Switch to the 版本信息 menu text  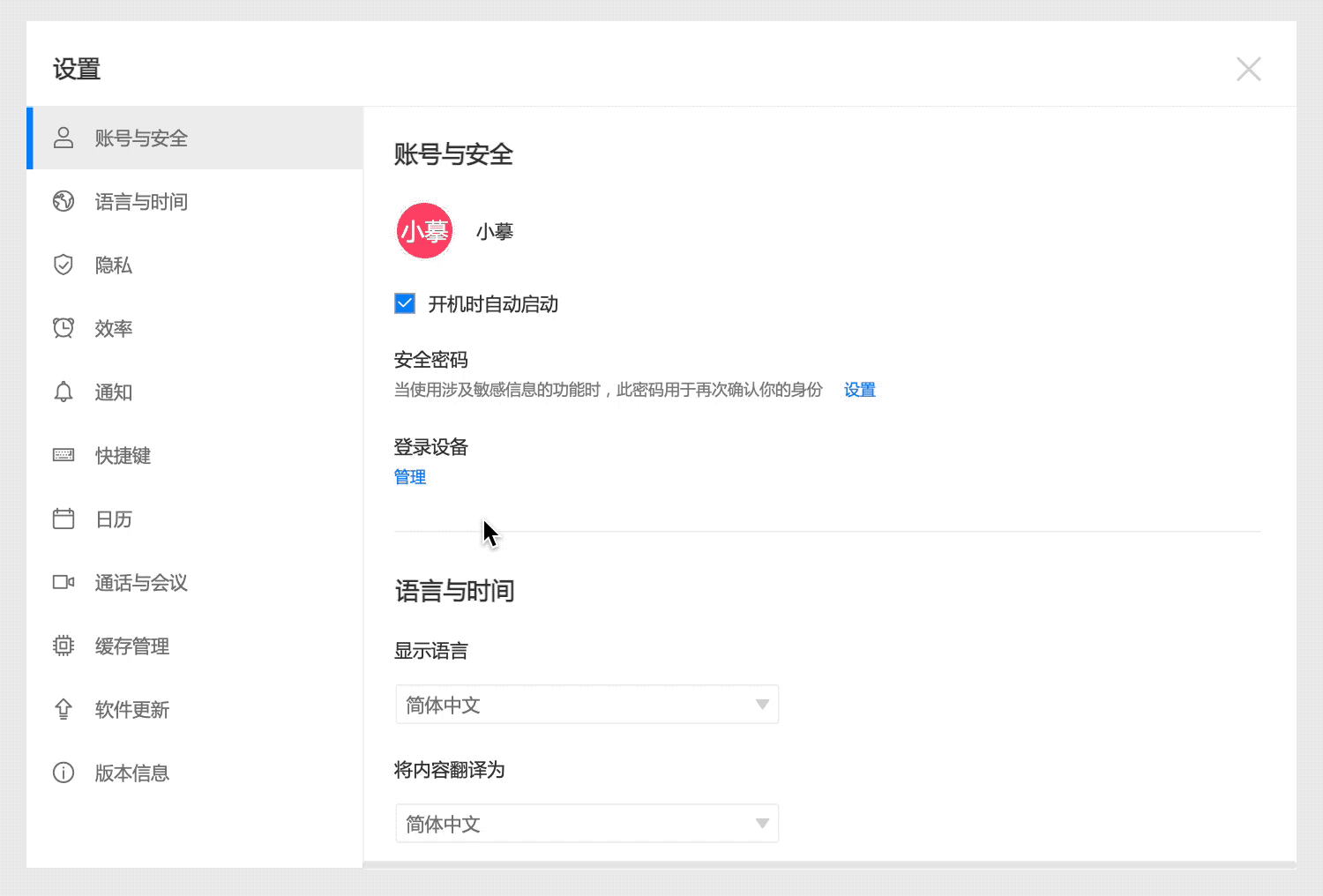pyautogui.click(x=132, y=773)
